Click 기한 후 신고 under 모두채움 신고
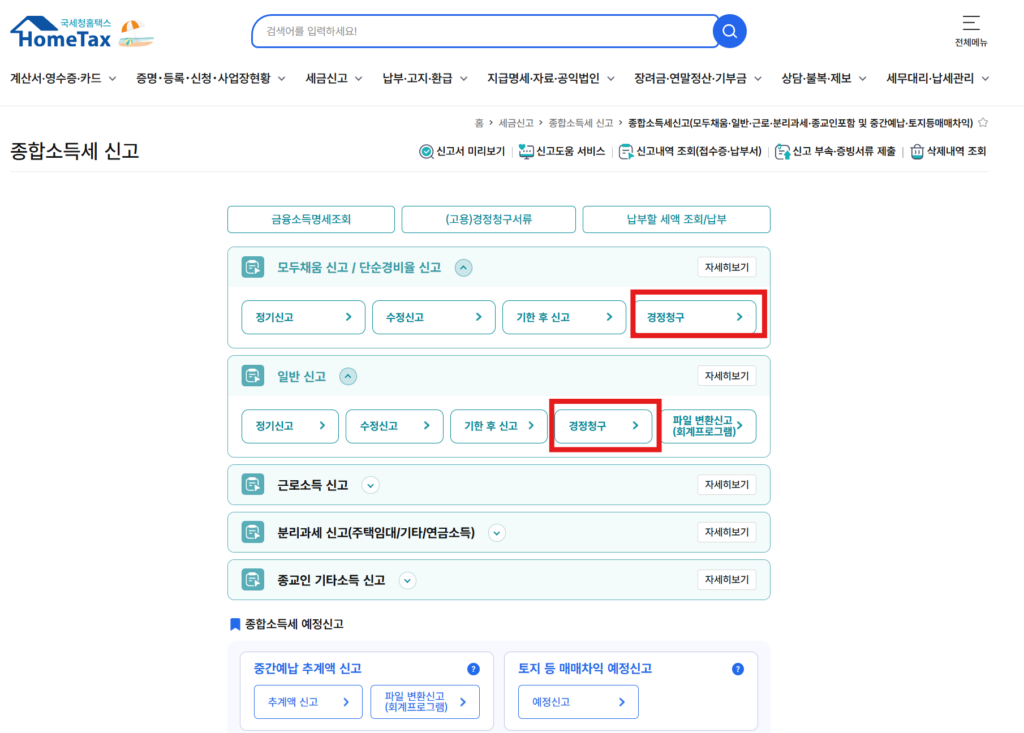 [564, 317]
